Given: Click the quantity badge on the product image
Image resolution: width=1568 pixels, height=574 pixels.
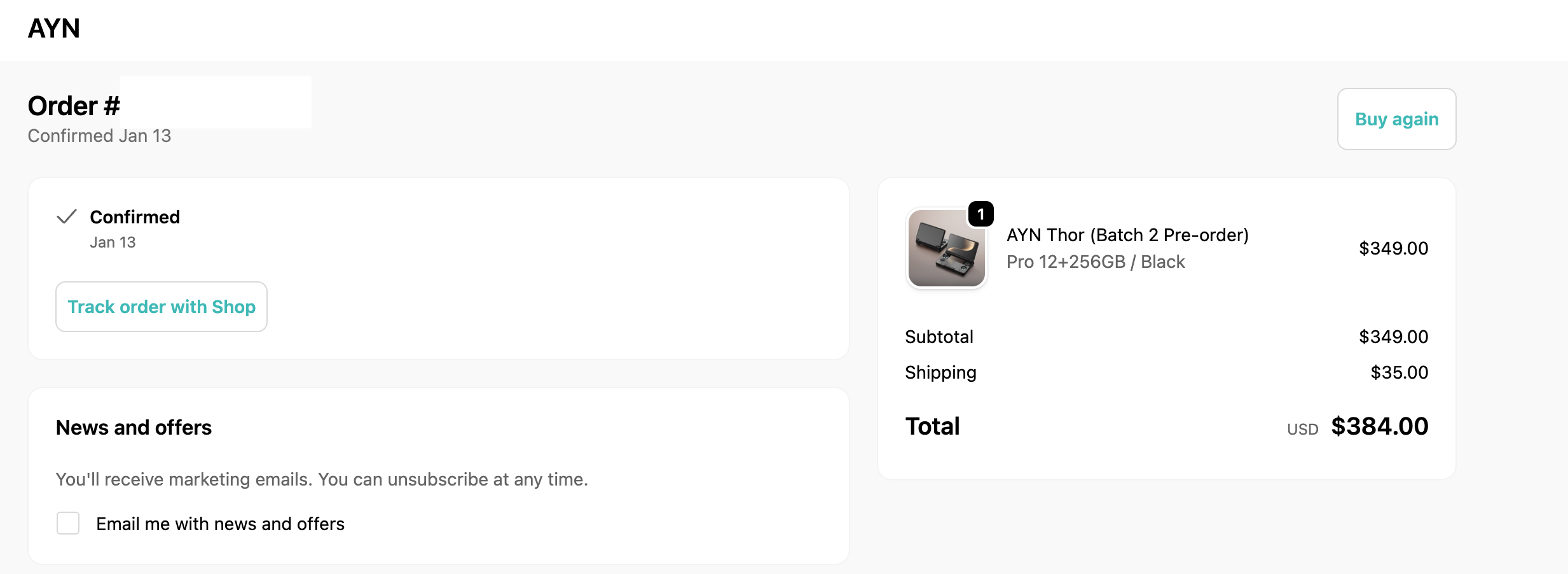Looking at the screenshot, I should tap(980, 214).
